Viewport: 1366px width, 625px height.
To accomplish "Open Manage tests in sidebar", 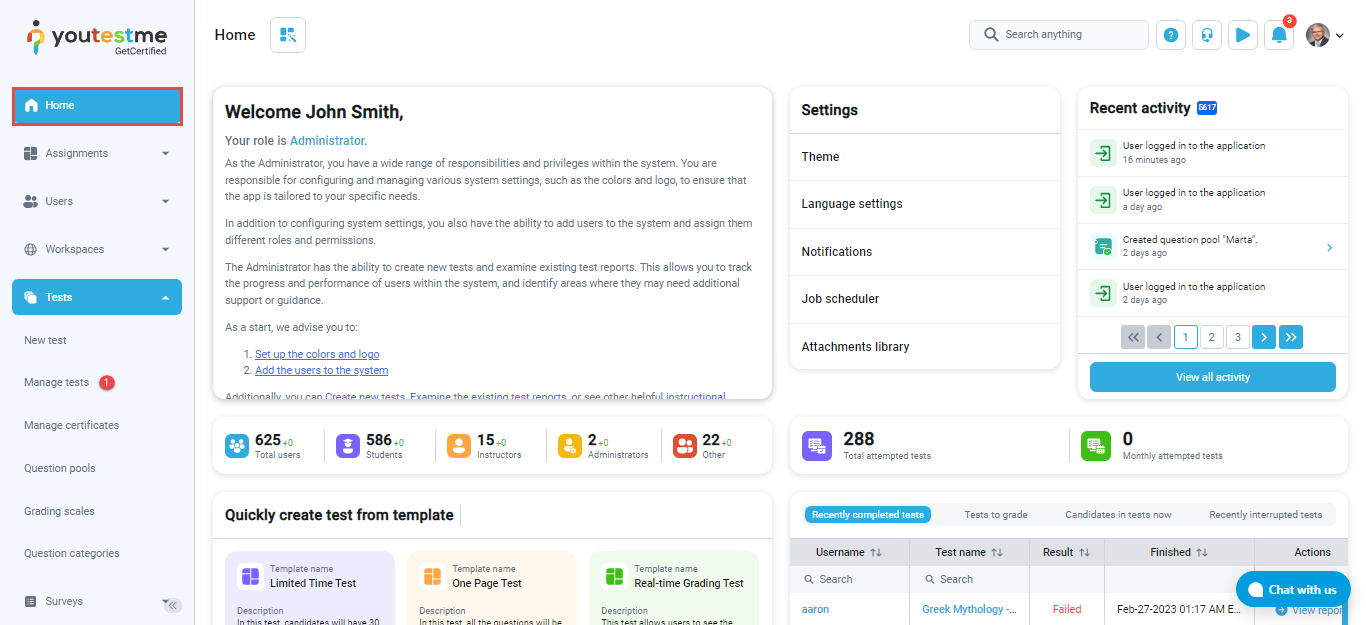I will (x=56, y=382).
